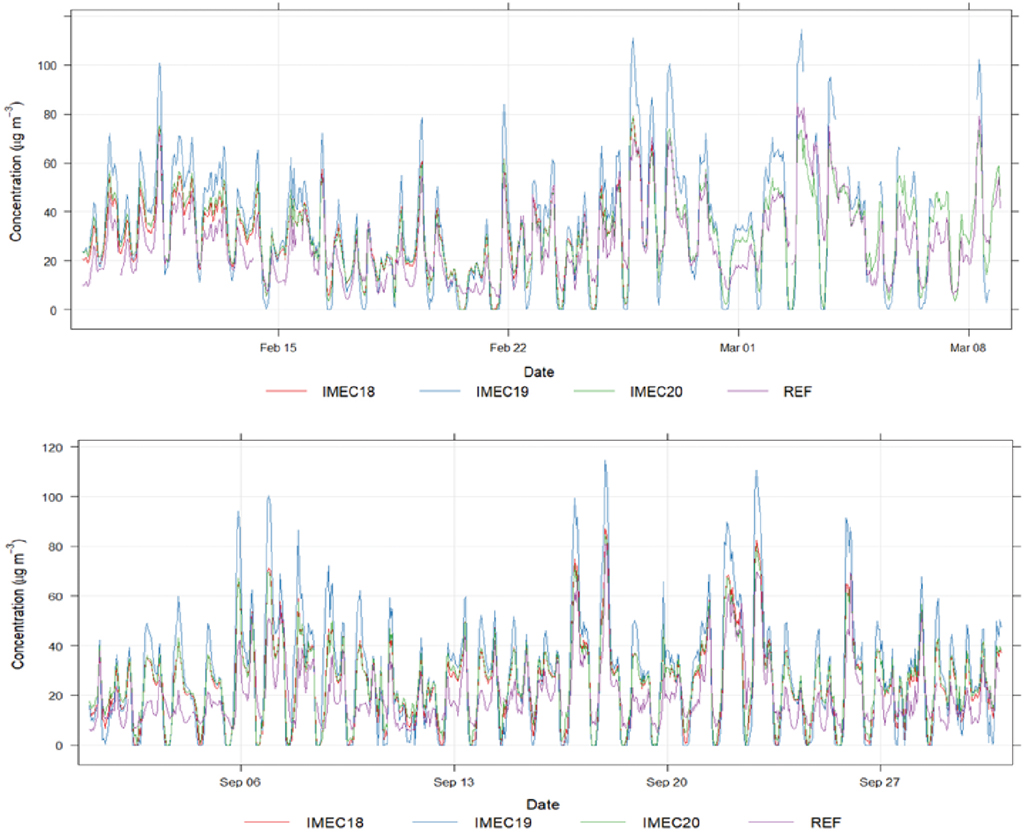The image size is (1029, 833).
Task: Click the IMEC19 legend label in bottom chart
Action: pyautogui.click(x=503, y=822)
